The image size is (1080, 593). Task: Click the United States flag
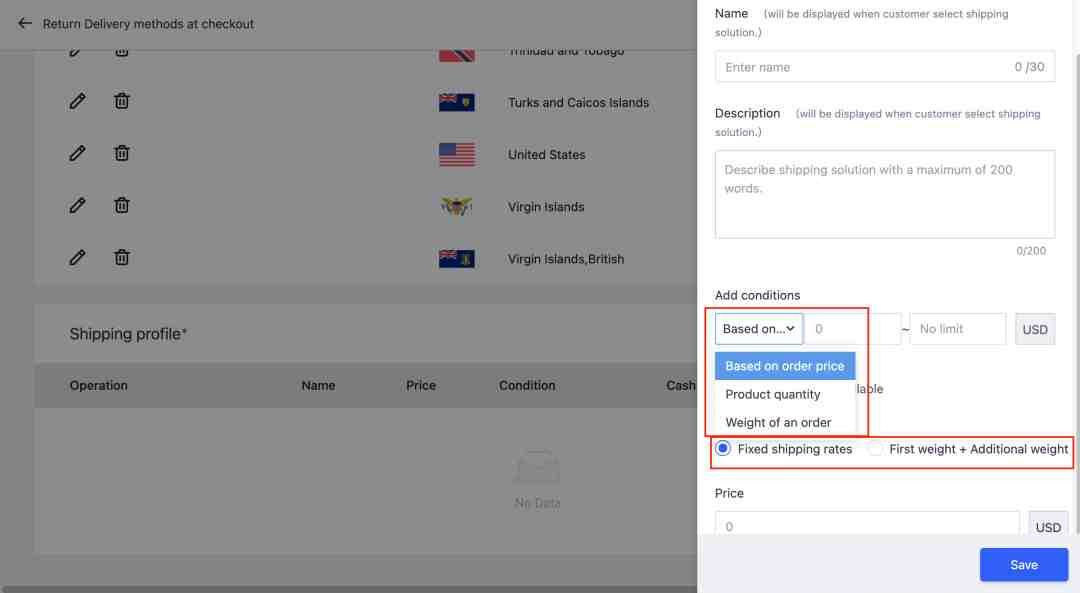457,154
